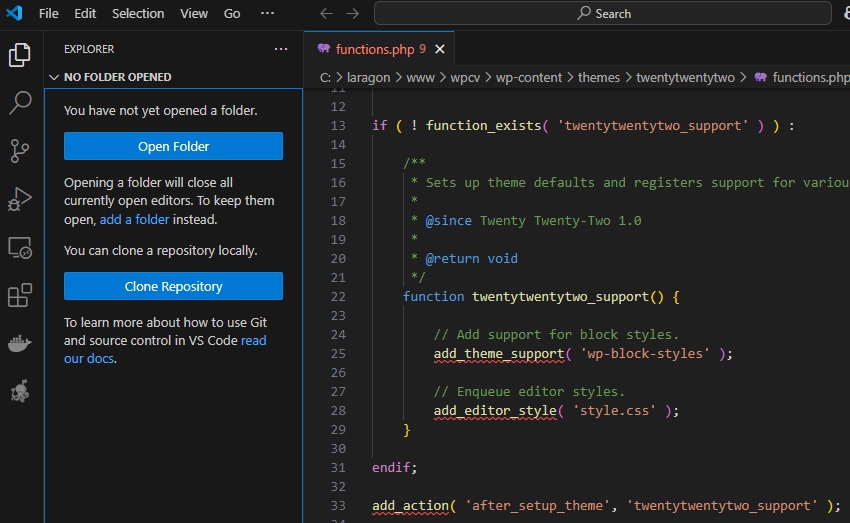Viewport: 850px width, 523px height.
Task: Click 'add_editor_style' on line 28
Action: click(495, 410)
